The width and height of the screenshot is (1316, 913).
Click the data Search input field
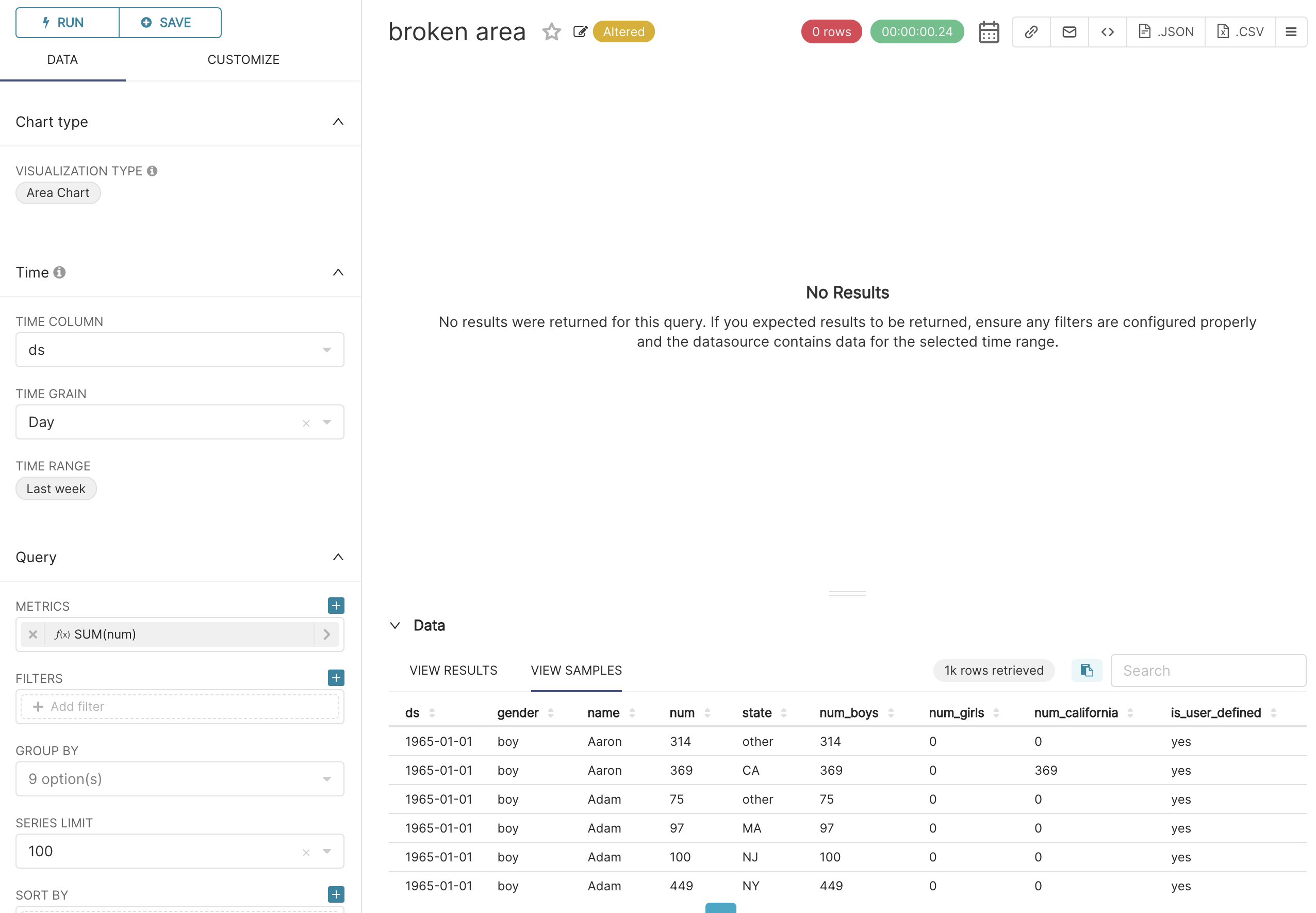click(x=1207, y=670)
